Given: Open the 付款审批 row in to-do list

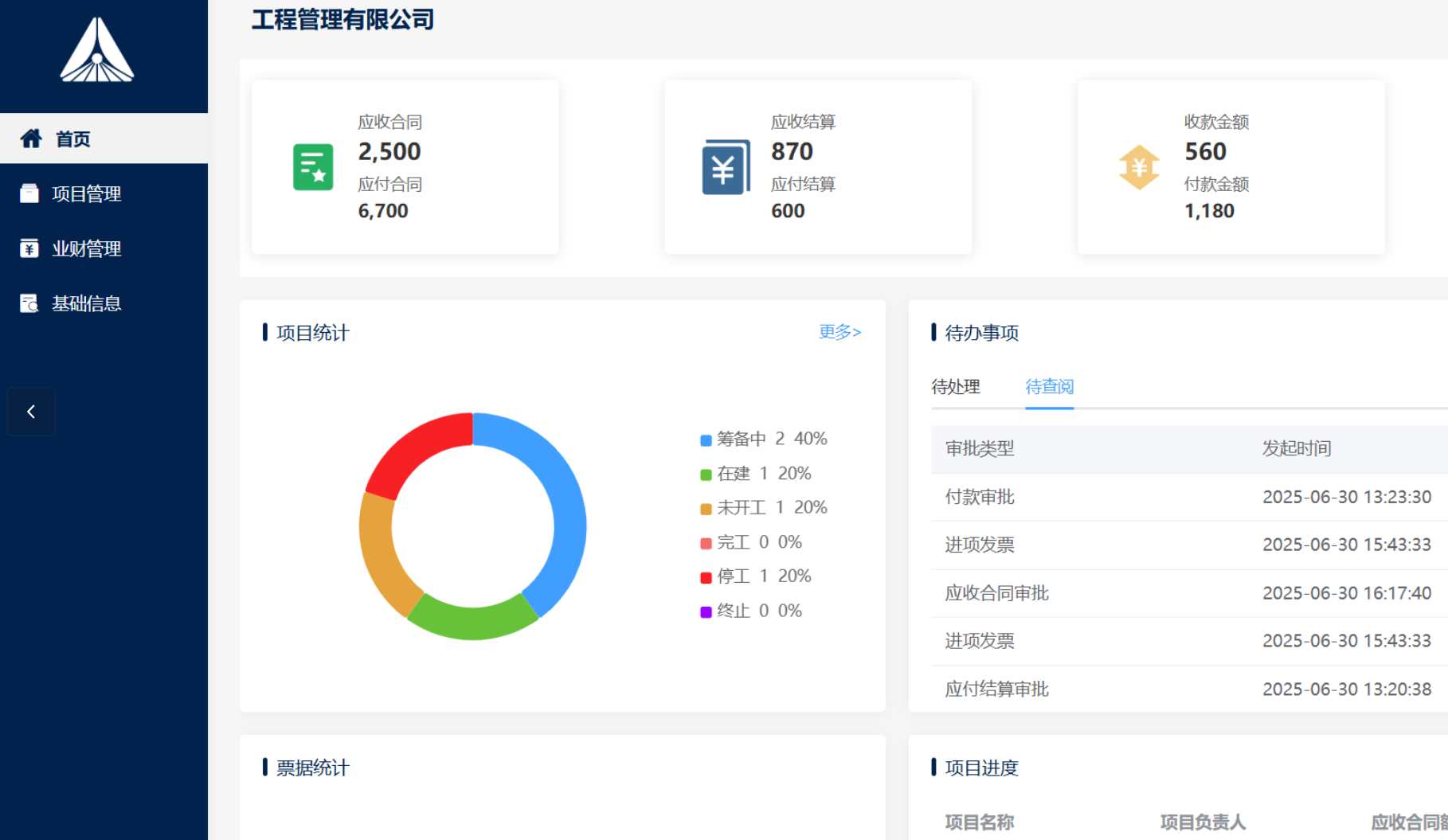Looking at the screenshot, I should pos(980,497).
